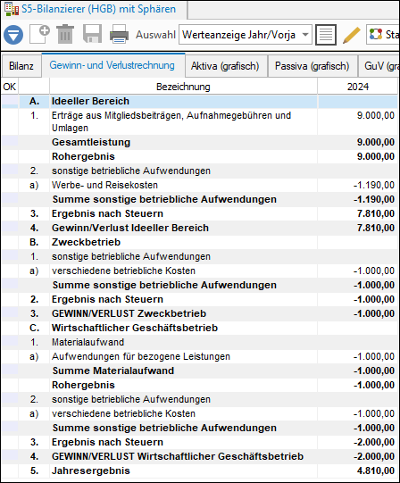Toggle the lined list view icon
This screenshot has width=400, height=483.
(x=326, y=34)
